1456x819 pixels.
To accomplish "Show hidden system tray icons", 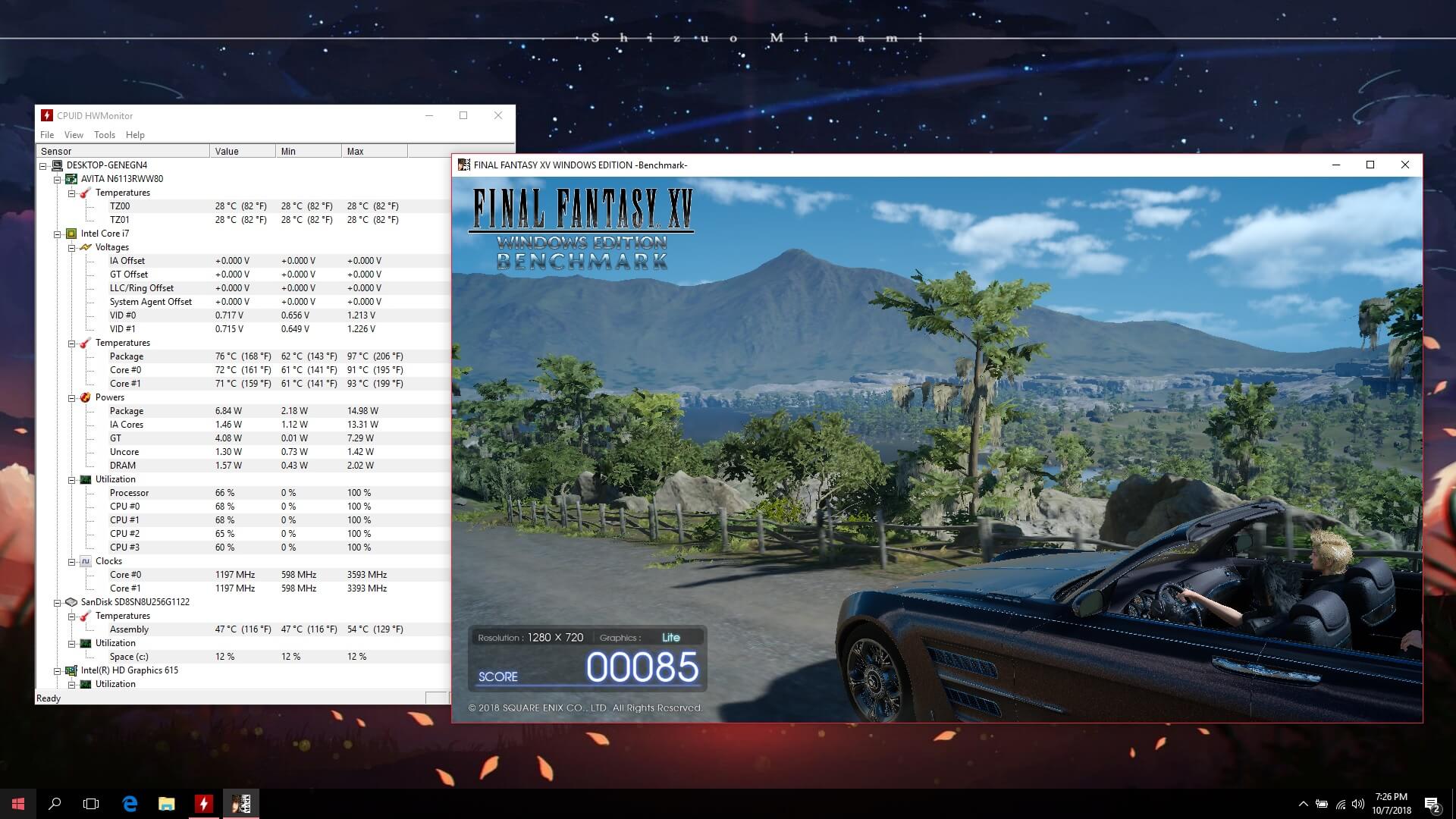I will (x=1303, y=804).
